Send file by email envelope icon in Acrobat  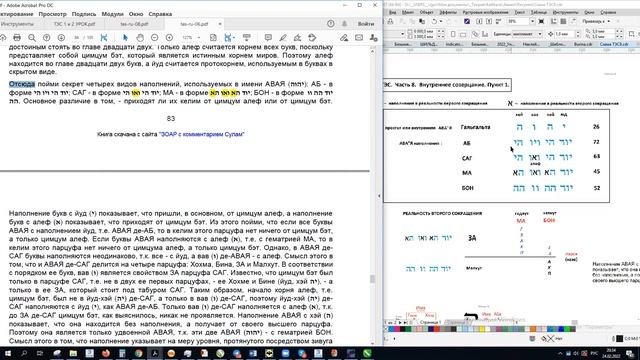pos(359,38)
